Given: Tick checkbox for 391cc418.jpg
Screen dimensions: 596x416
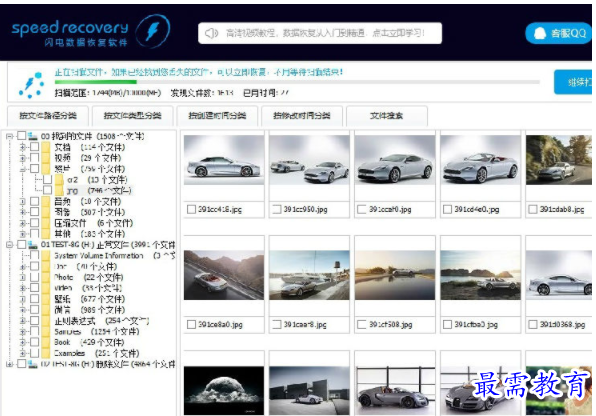Looking at the screenshot, I should [191, 209].
